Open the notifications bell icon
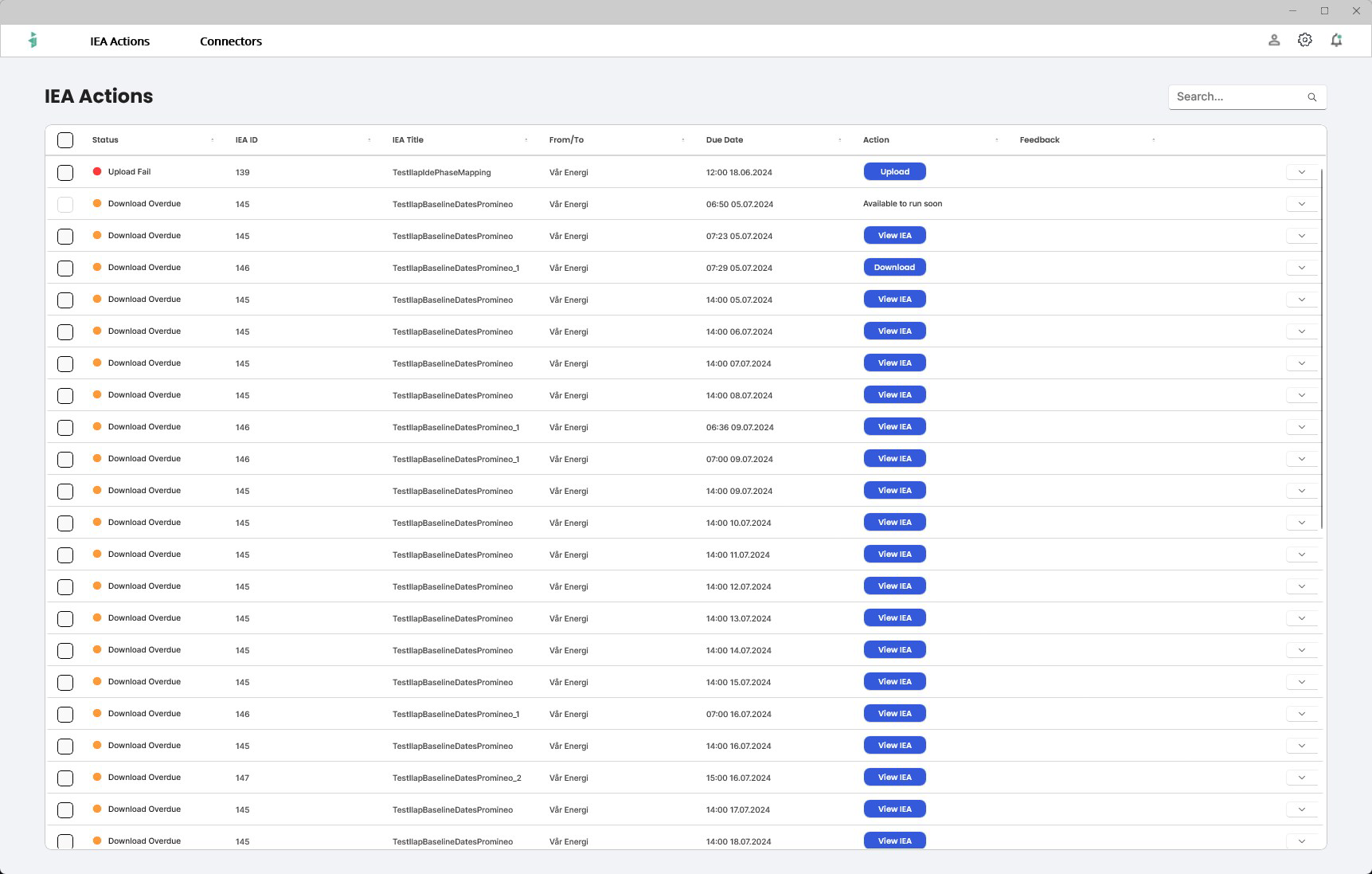This screenshot has width=1372, height=874. (1336, 40)
